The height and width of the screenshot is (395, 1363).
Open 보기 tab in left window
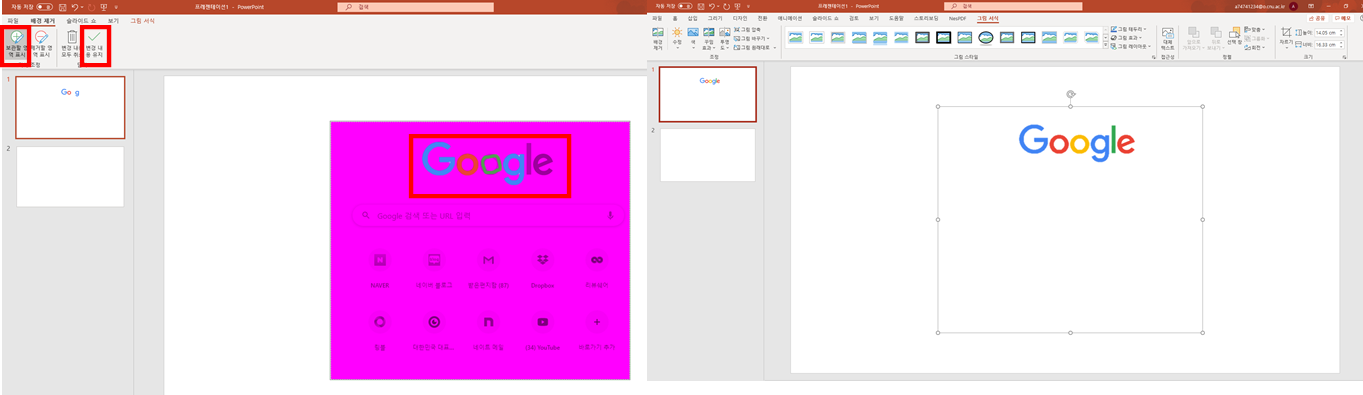click(113, 20)
